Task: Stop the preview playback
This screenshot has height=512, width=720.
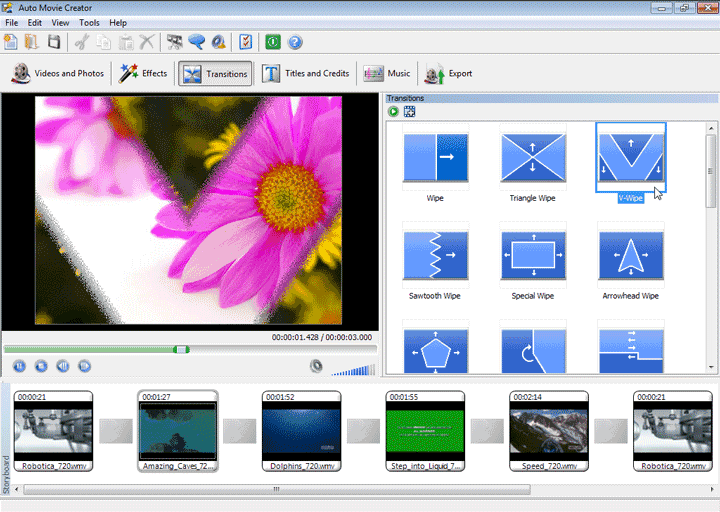Action: pyautogui.click(x=41, y=366)
